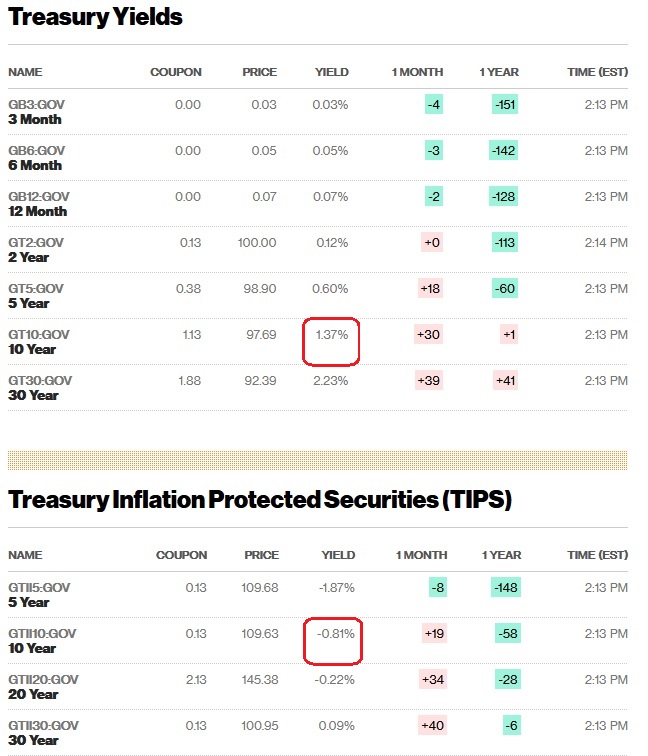The width and height of the screenshot is (648, 756).
Task: Click the green -148 TIPS one-year badge
Action: point(503,588)
